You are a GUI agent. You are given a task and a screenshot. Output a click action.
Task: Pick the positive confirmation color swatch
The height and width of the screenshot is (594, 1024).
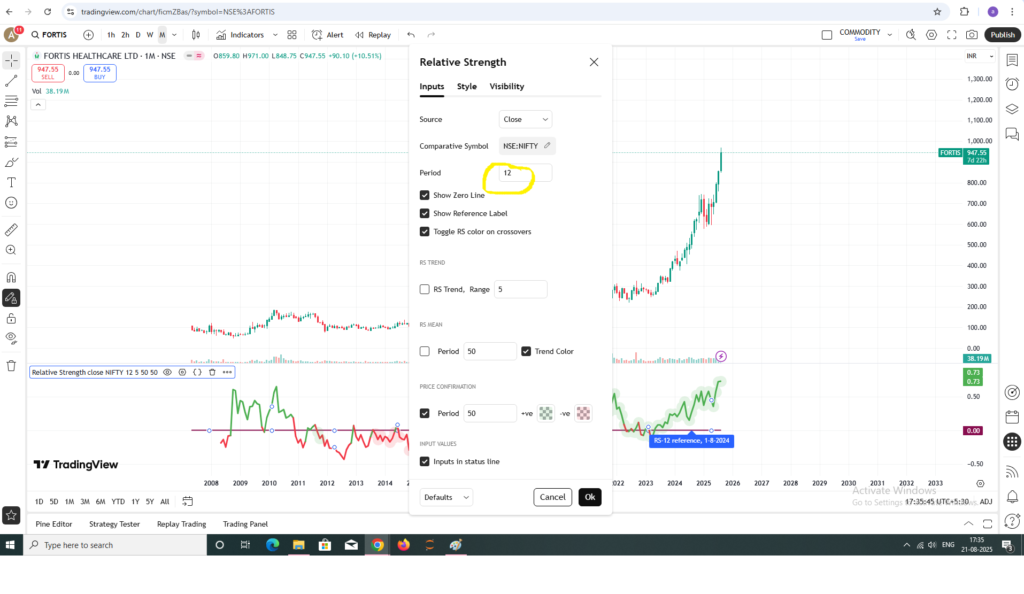[x=545, y=413]
